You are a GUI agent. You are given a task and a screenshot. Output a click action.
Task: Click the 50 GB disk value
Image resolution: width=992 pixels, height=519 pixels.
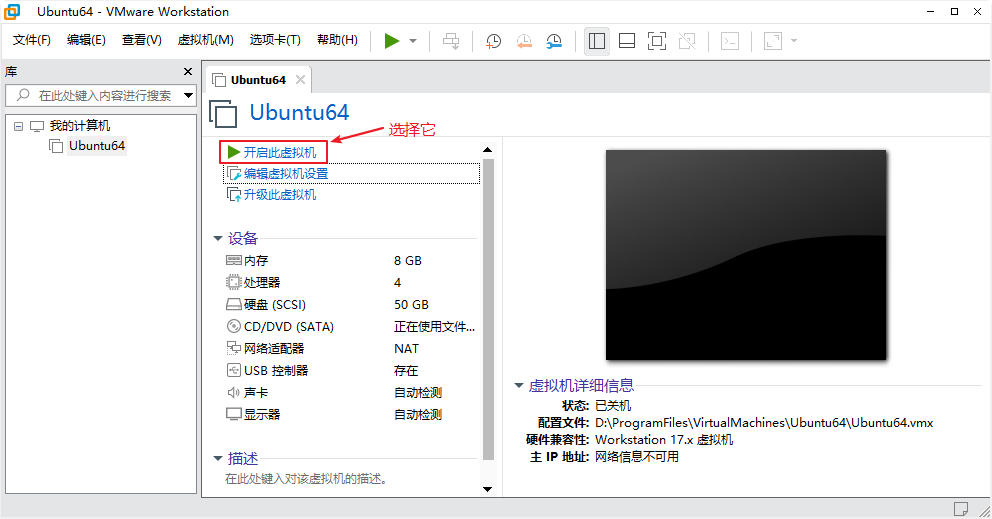pyautogui.click(x=411, y=304)
